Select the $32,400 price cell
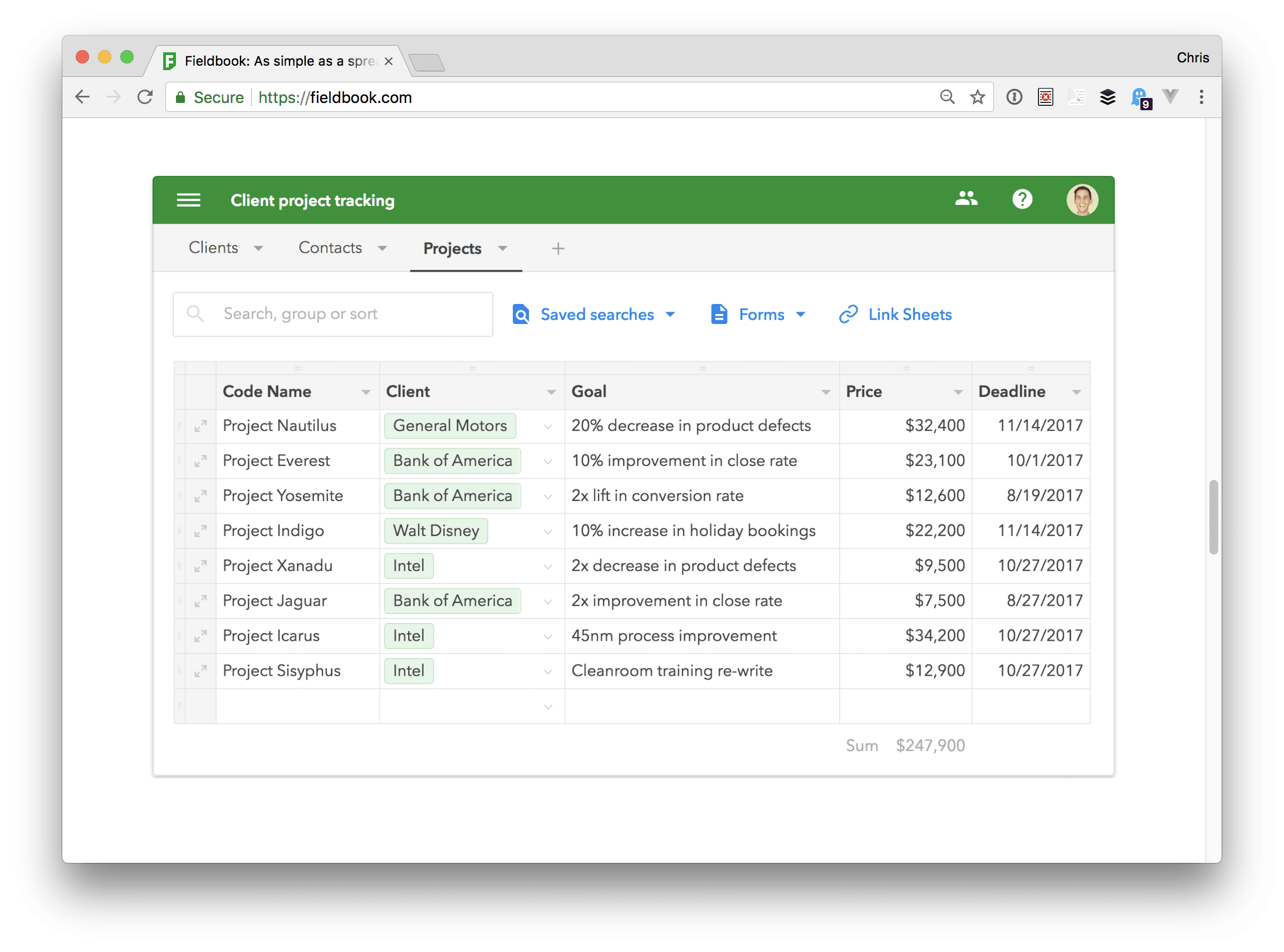1284x952 pixels. point(905,426)
